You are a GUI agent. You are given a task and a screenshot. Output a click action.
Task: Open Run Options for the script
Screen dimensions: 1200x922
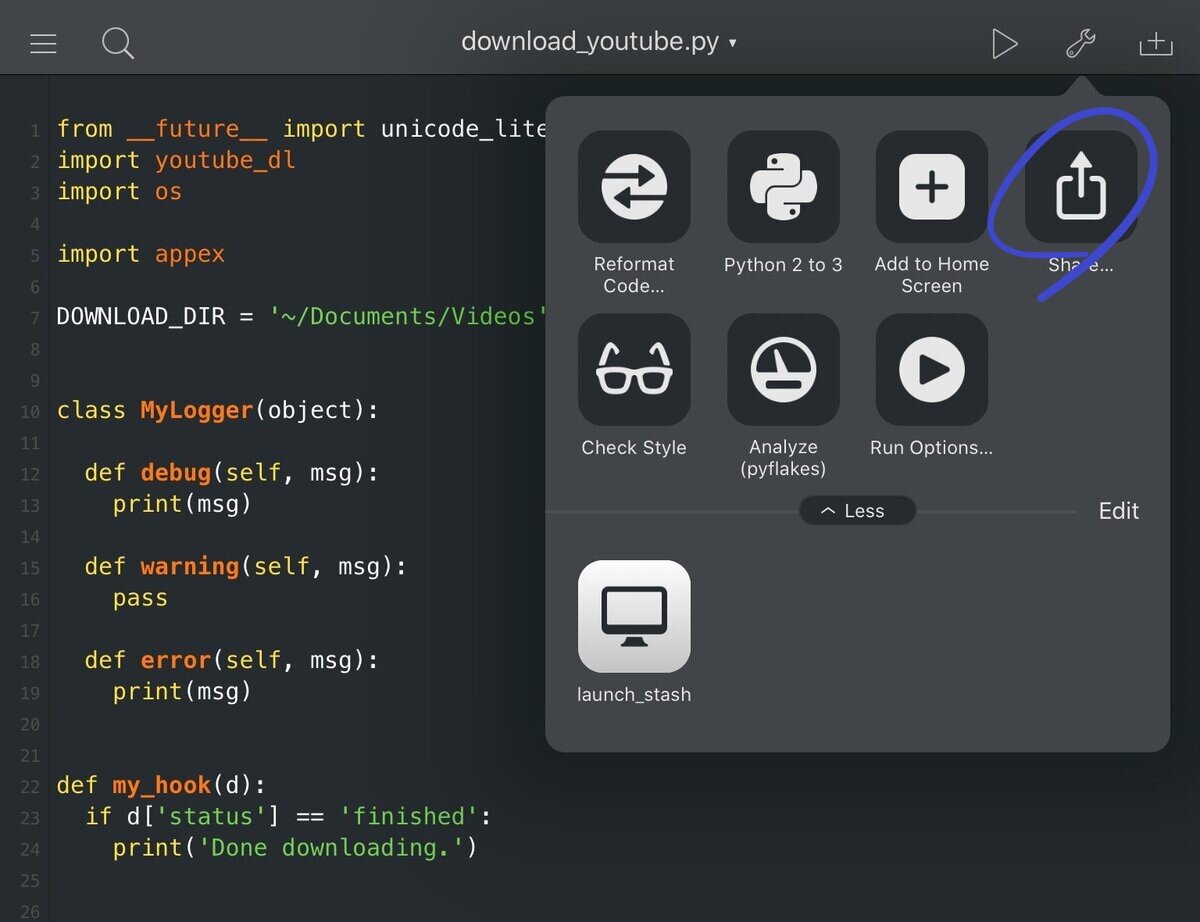[x=931, y=369]
